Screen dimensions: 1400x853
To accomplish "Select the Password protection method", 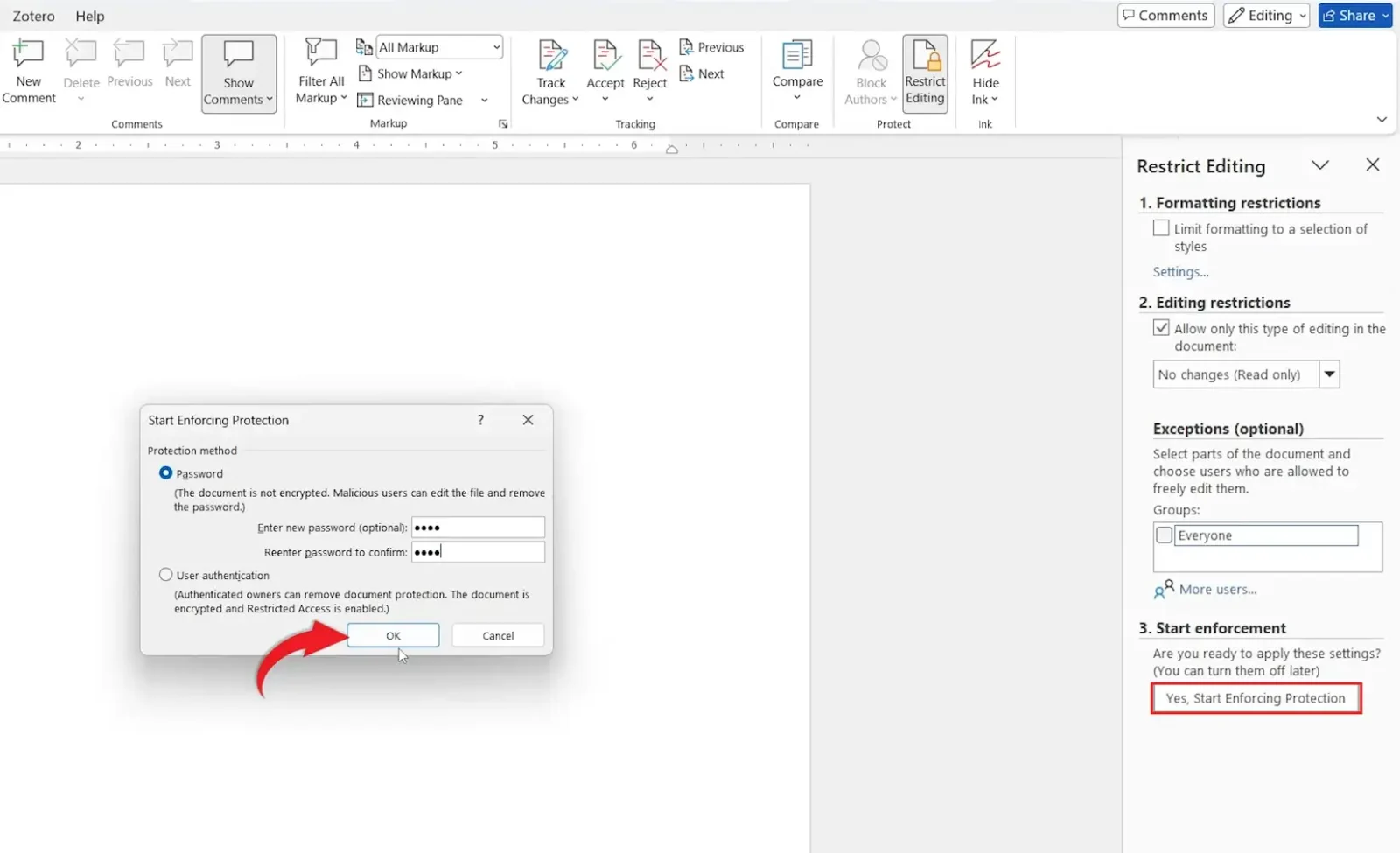I will (165, 473).
